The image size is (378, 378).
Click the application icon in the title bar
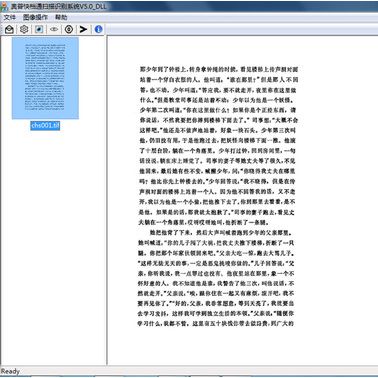4,6
